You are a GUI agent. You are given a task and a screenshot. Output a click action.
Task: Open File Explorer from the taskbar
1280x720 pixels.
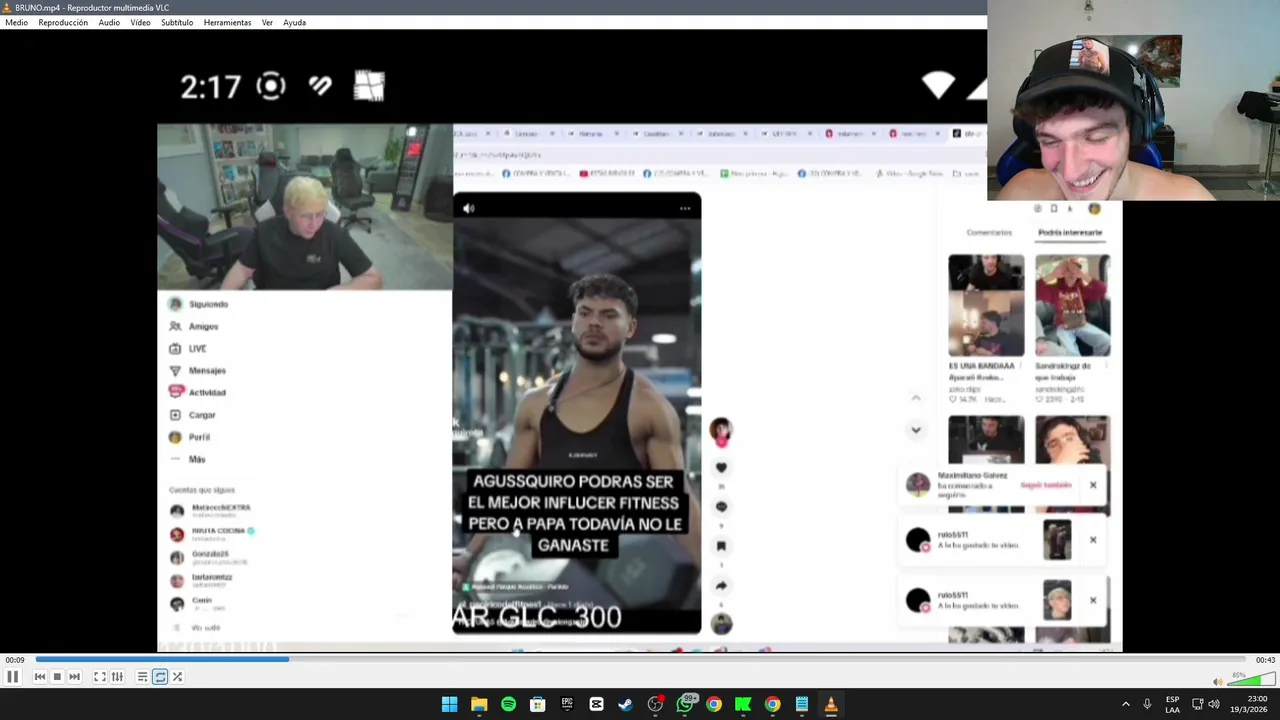coord(479,704)
